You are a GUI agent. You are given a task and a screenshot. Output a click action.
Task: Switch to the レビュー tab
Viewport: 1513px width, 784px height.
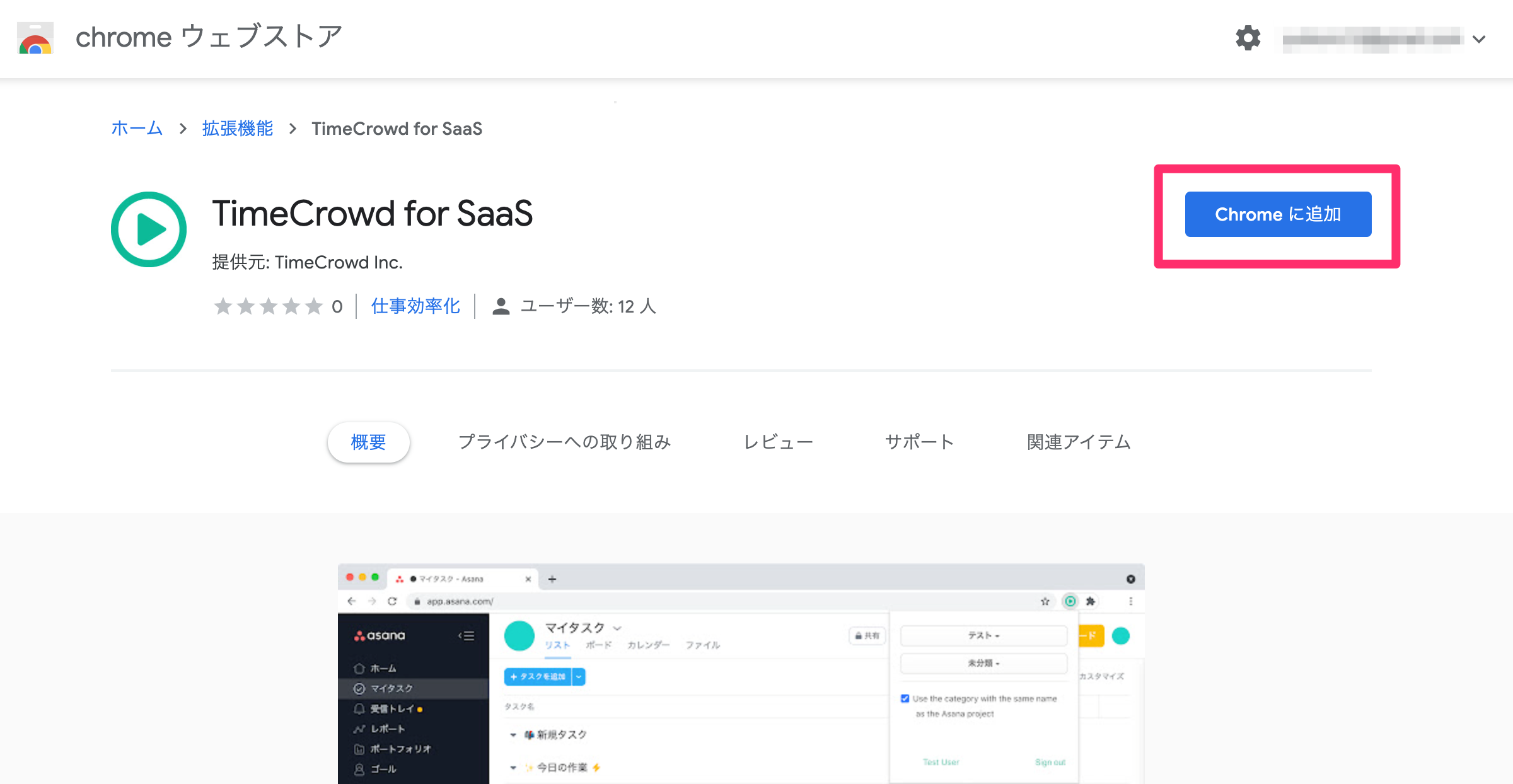(779, 442)
